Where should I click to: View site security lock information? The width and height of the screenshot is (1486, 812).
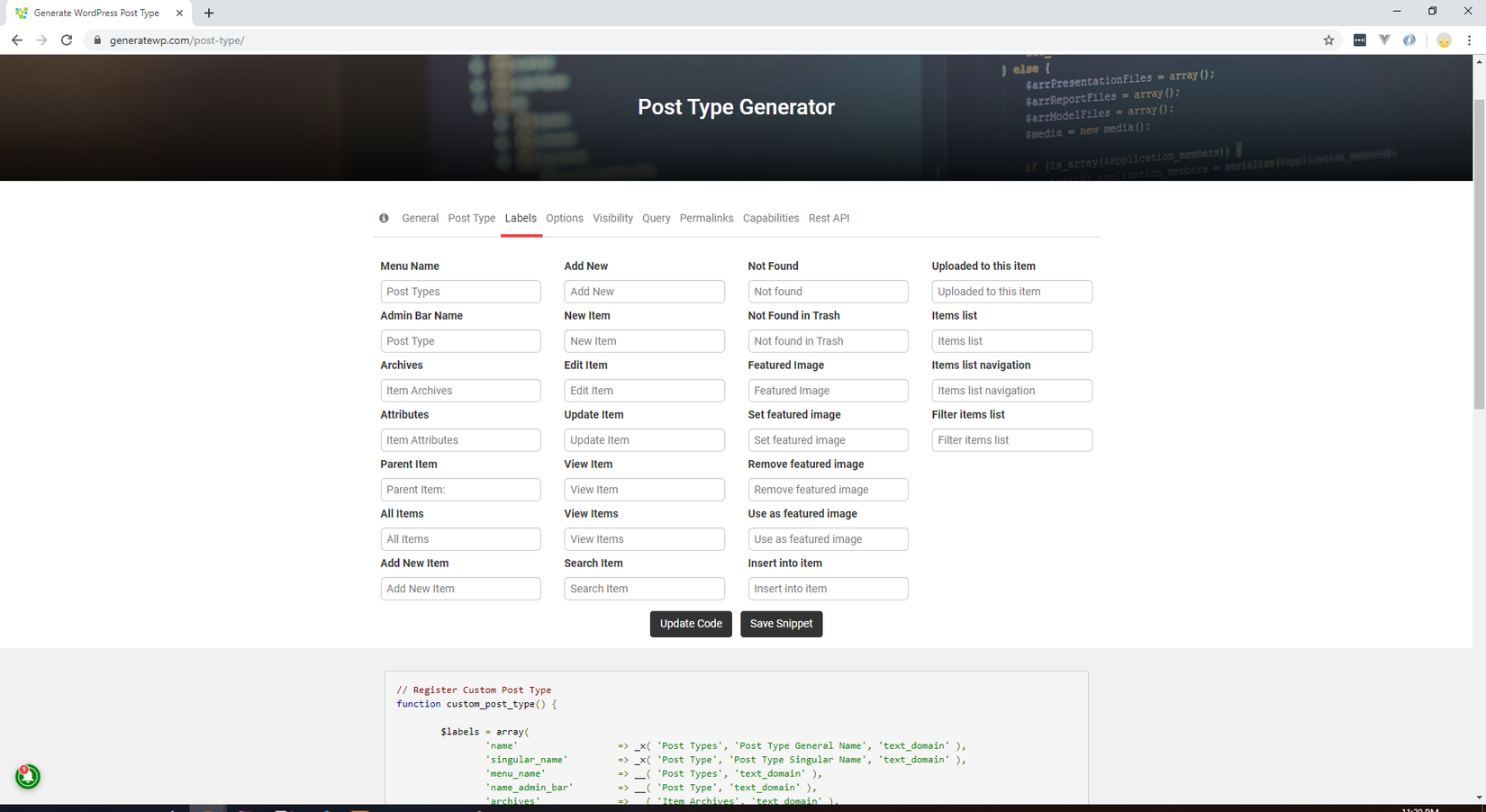tap(97, 40)
